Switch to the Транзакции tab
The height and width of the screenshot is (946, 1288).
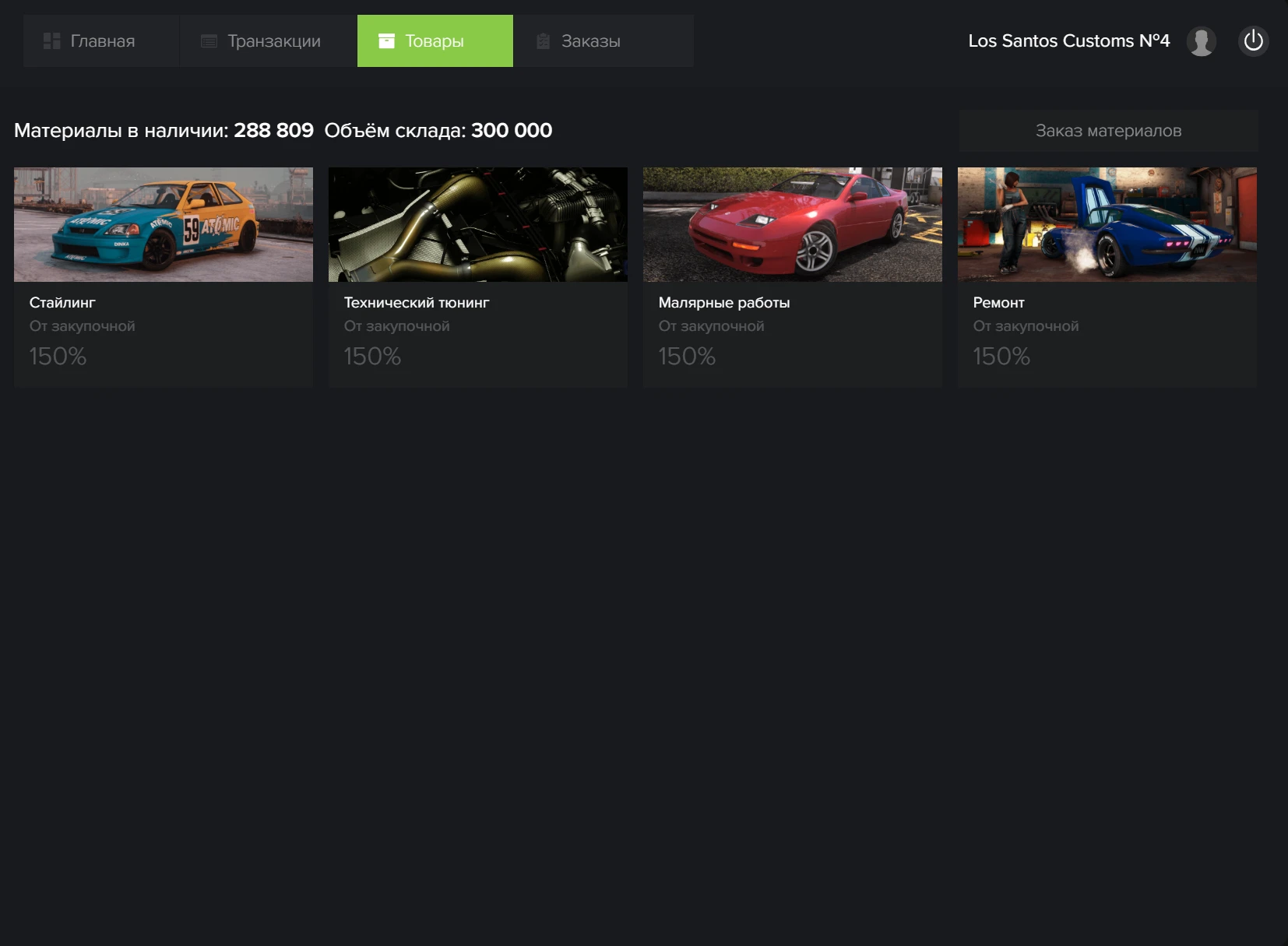tap(273, 41)
